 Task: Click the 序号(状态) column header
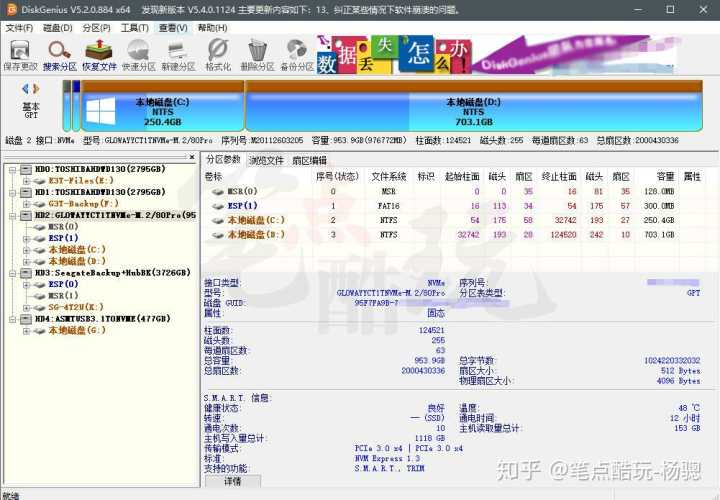(337, 177)
